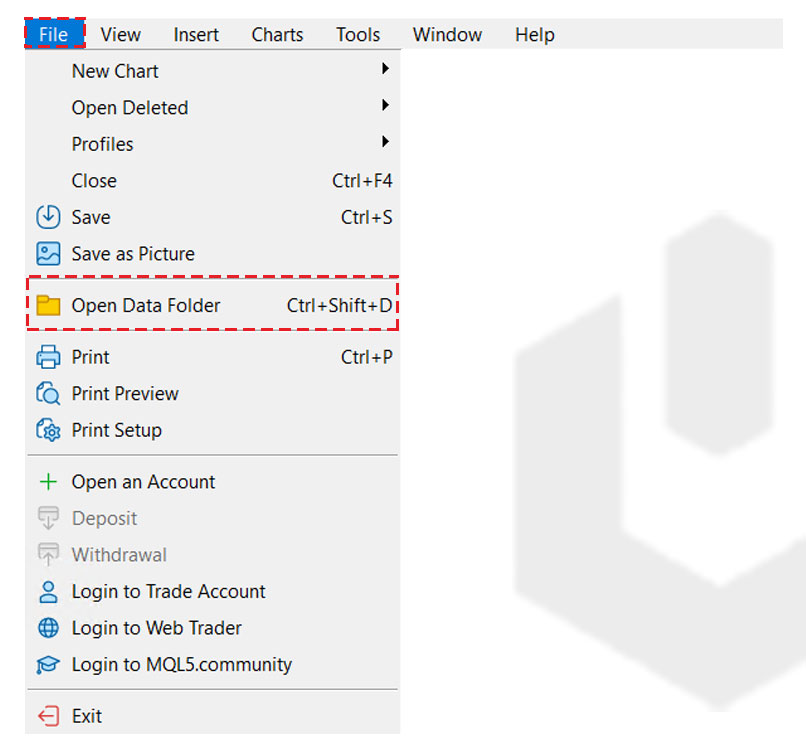Click the Save as Picture icon

[x=48, y=254]
